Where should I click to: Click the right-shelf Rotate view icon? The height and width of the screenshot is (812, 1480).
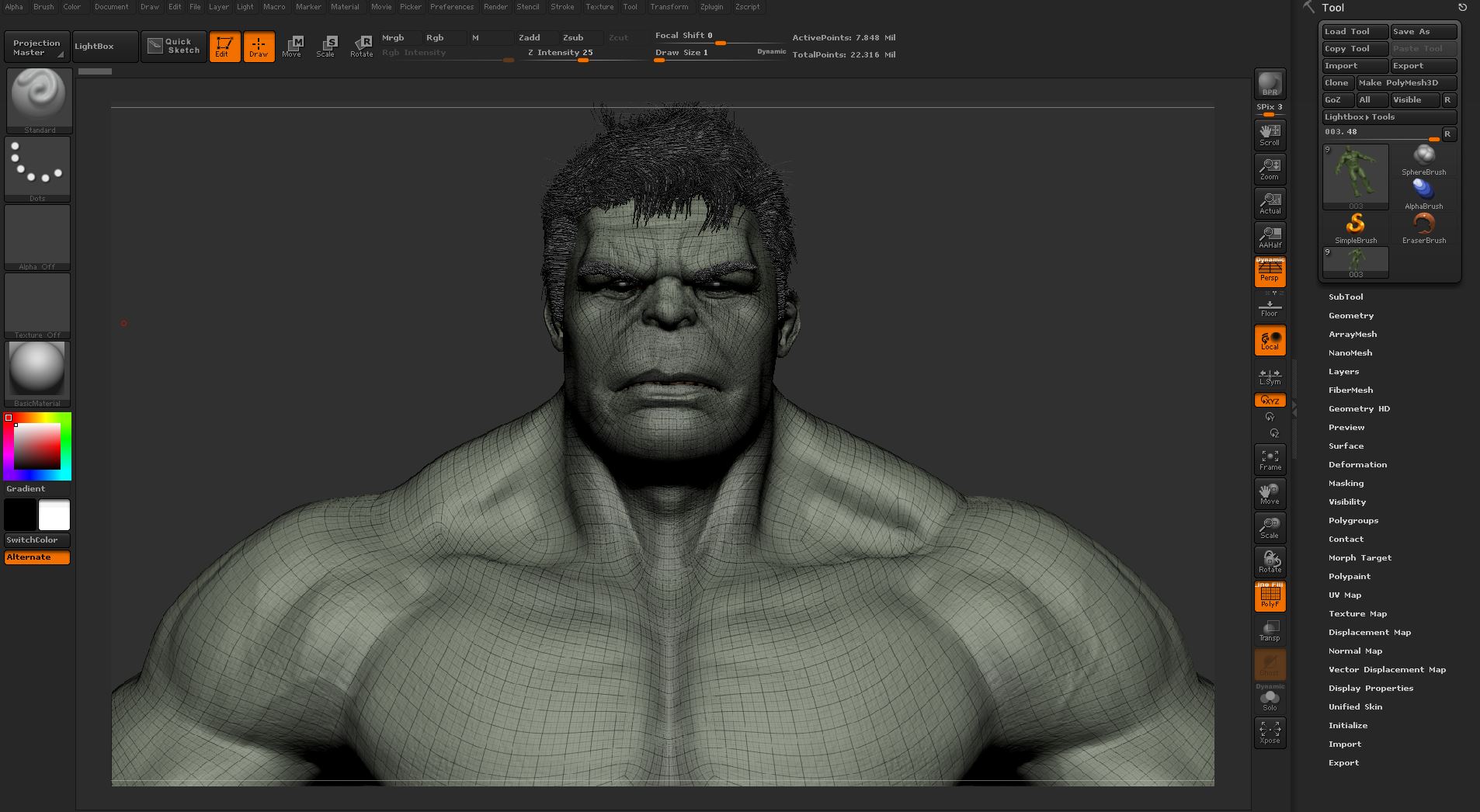(1270, 562)
